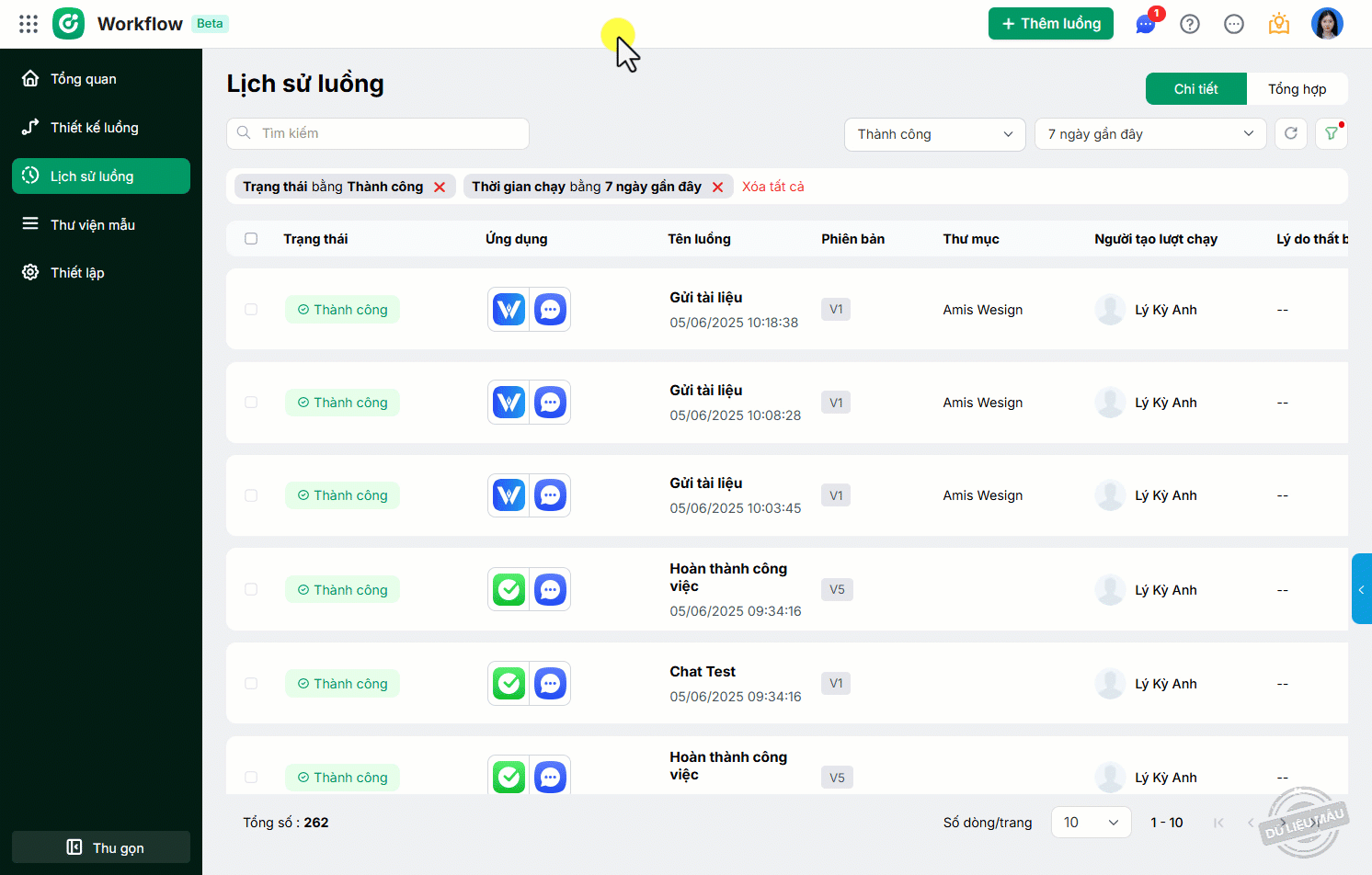The image size is (1372, 875).
Task: Click the 'Tìm kiếm' search field
Action: pos(377,133)
